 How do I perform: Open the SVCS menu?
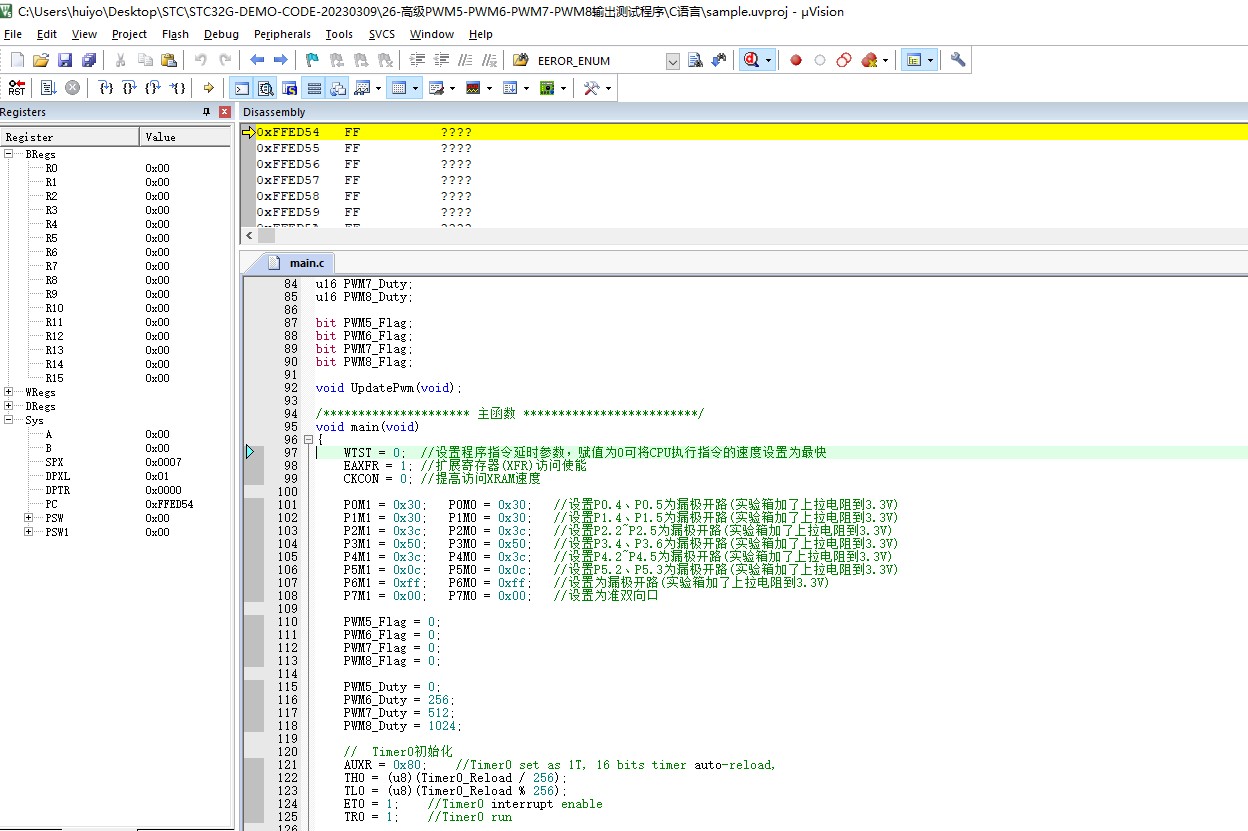click(382, 34)
